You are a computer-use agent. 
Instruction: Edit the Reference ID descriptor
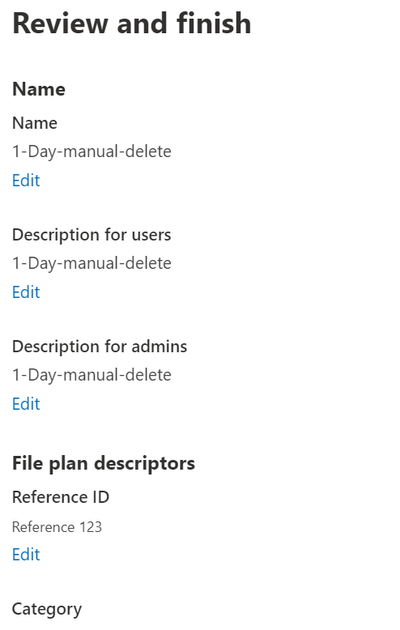coord(26,554)
